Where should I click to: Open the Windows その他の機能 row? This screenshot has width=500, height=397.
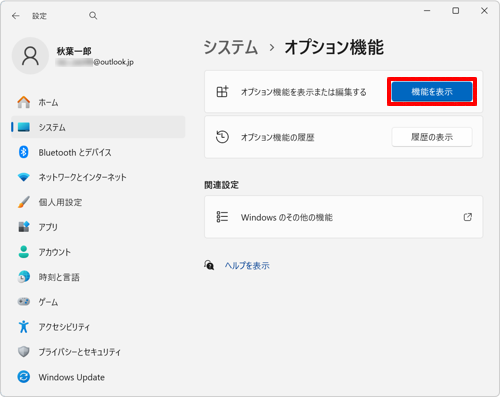(x=343, y=217)
